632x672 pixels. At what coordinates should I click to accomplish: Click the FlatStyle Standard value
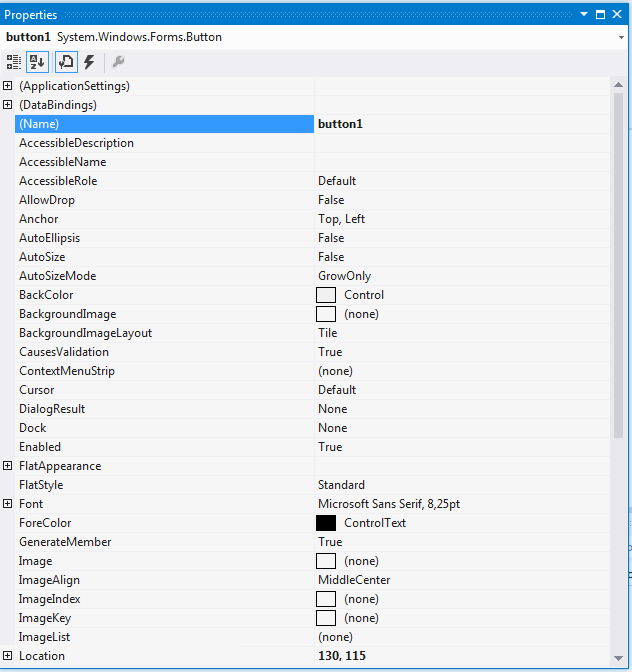341,485
